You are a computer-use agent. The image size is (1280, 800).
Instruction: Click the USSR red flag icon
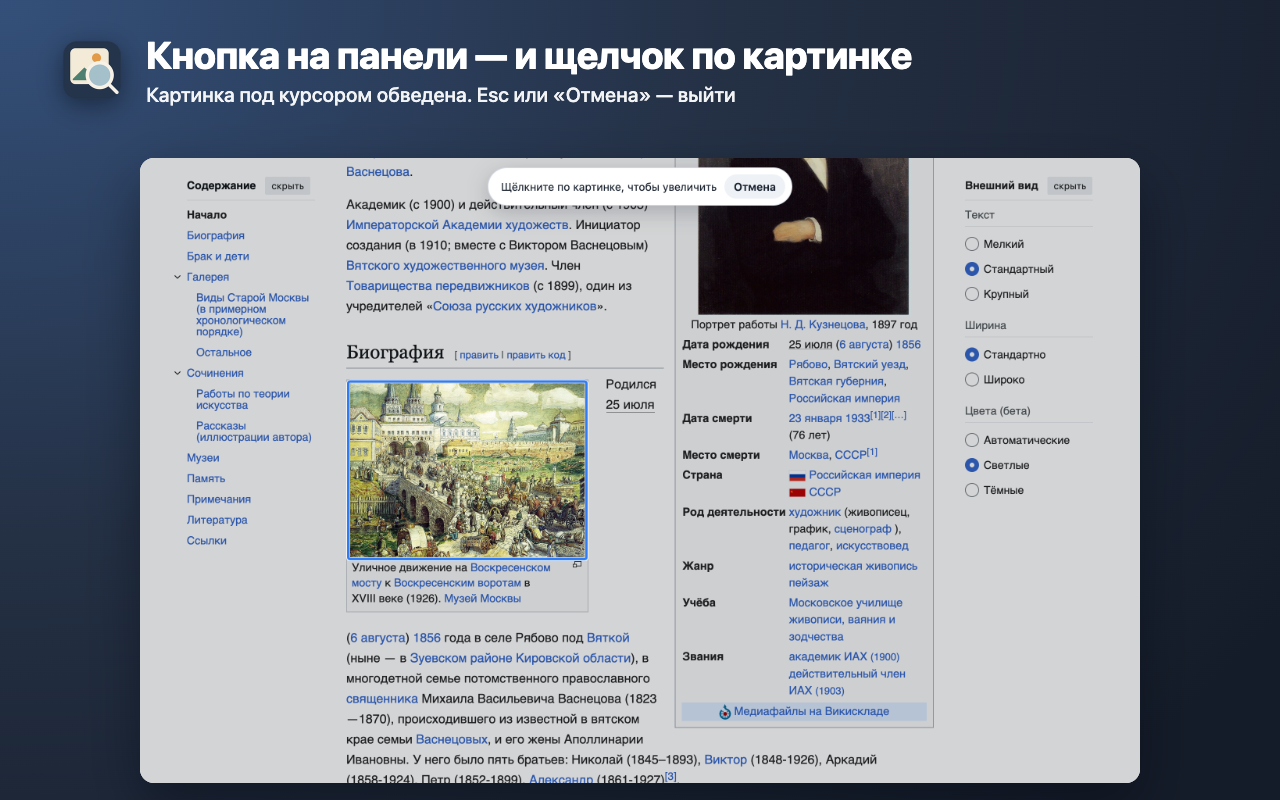(x=797, y=492)
